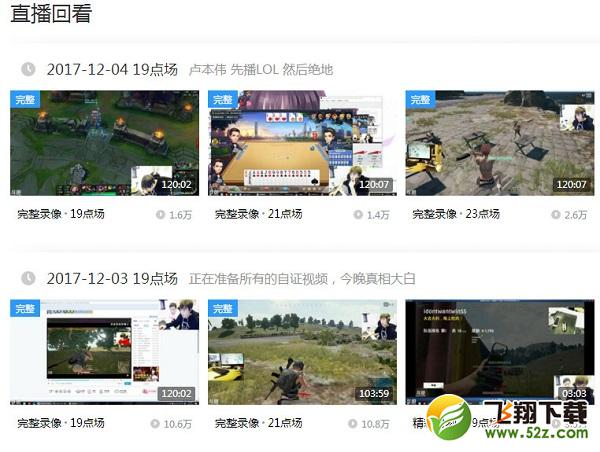Viewport: 600px width, 452px height.
Task: Click the 2017-12-03 19点场 session heading
Action: pyautogui.click(x=112, y=279)
